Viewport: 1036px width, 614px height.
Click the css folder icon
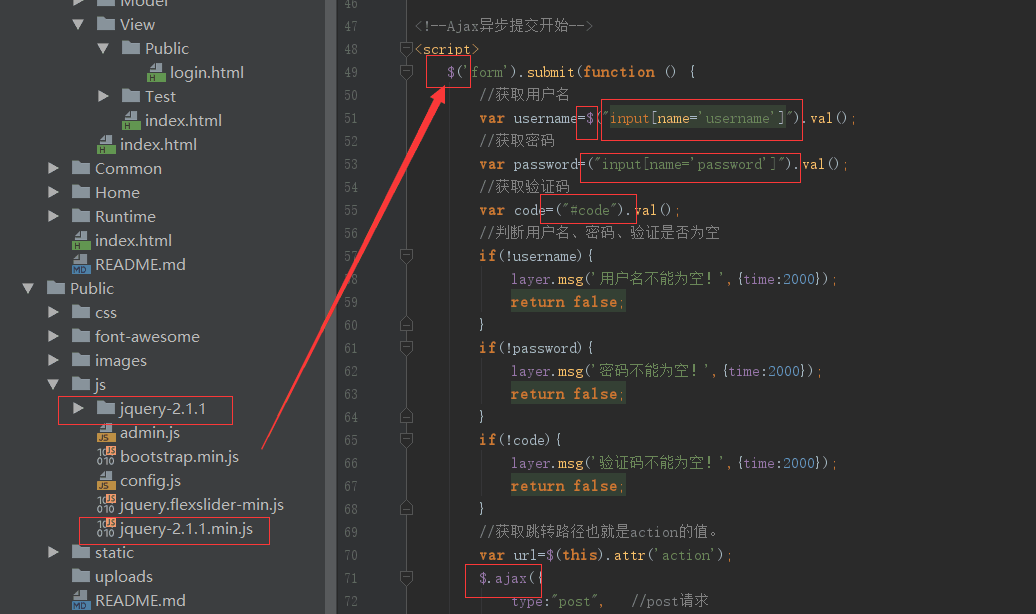pyautogui.click(x=81, y=311)
